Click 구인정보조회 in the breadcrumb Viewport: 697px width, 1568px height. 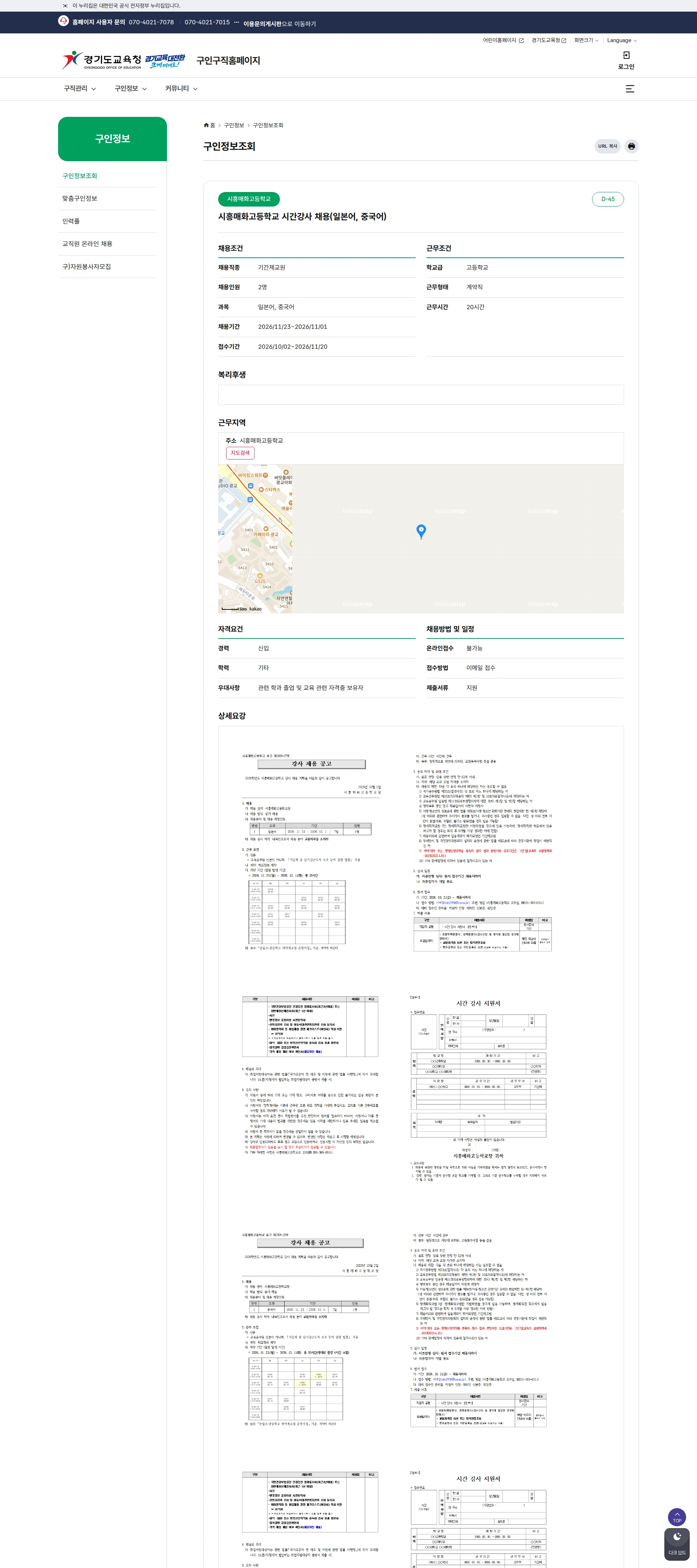[x=268, y=125]
